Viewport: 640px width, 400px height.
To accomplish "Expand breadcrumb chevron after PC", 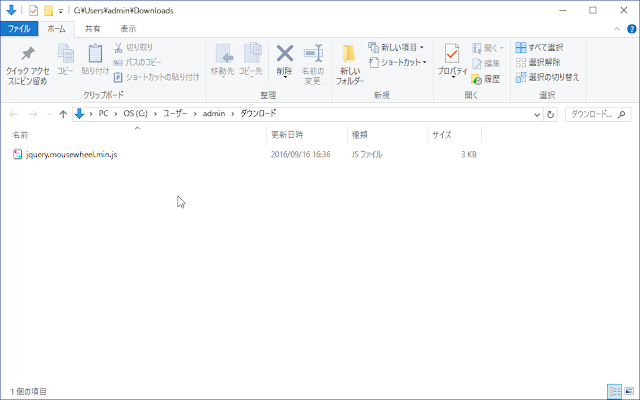I will click(116, 114).
